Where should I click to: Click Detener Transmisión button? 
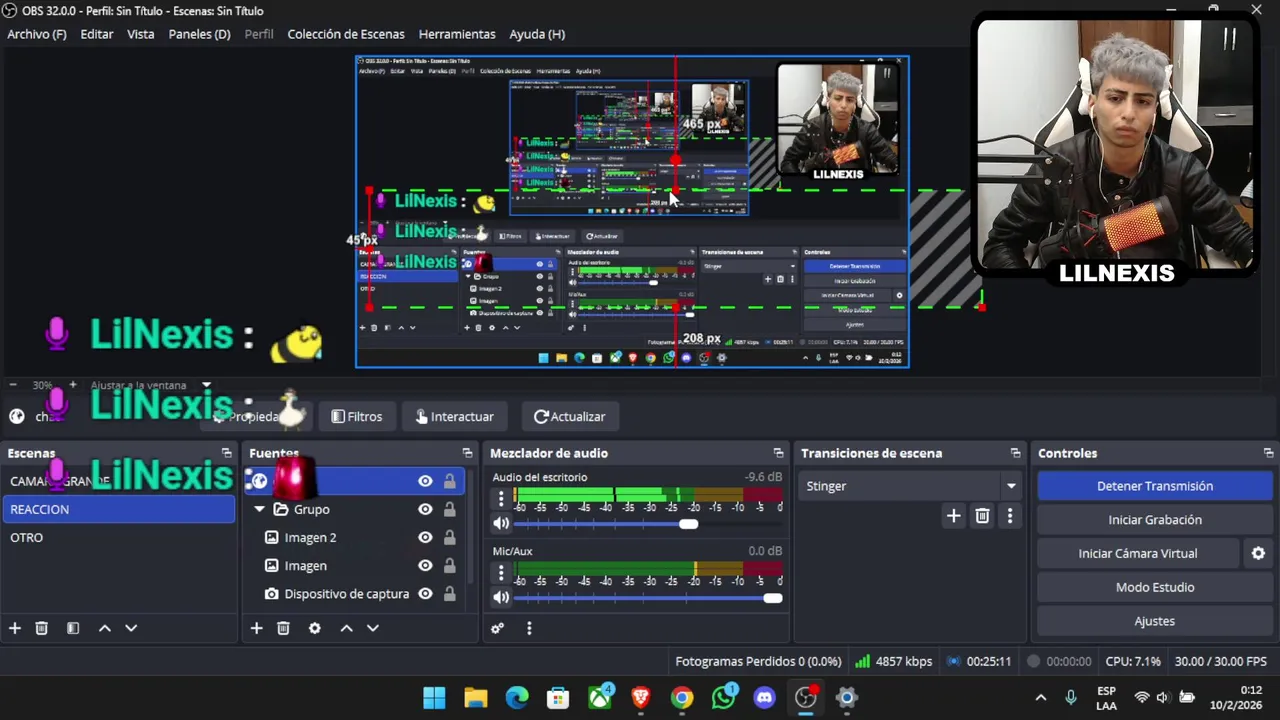(x=1155, y=486)
